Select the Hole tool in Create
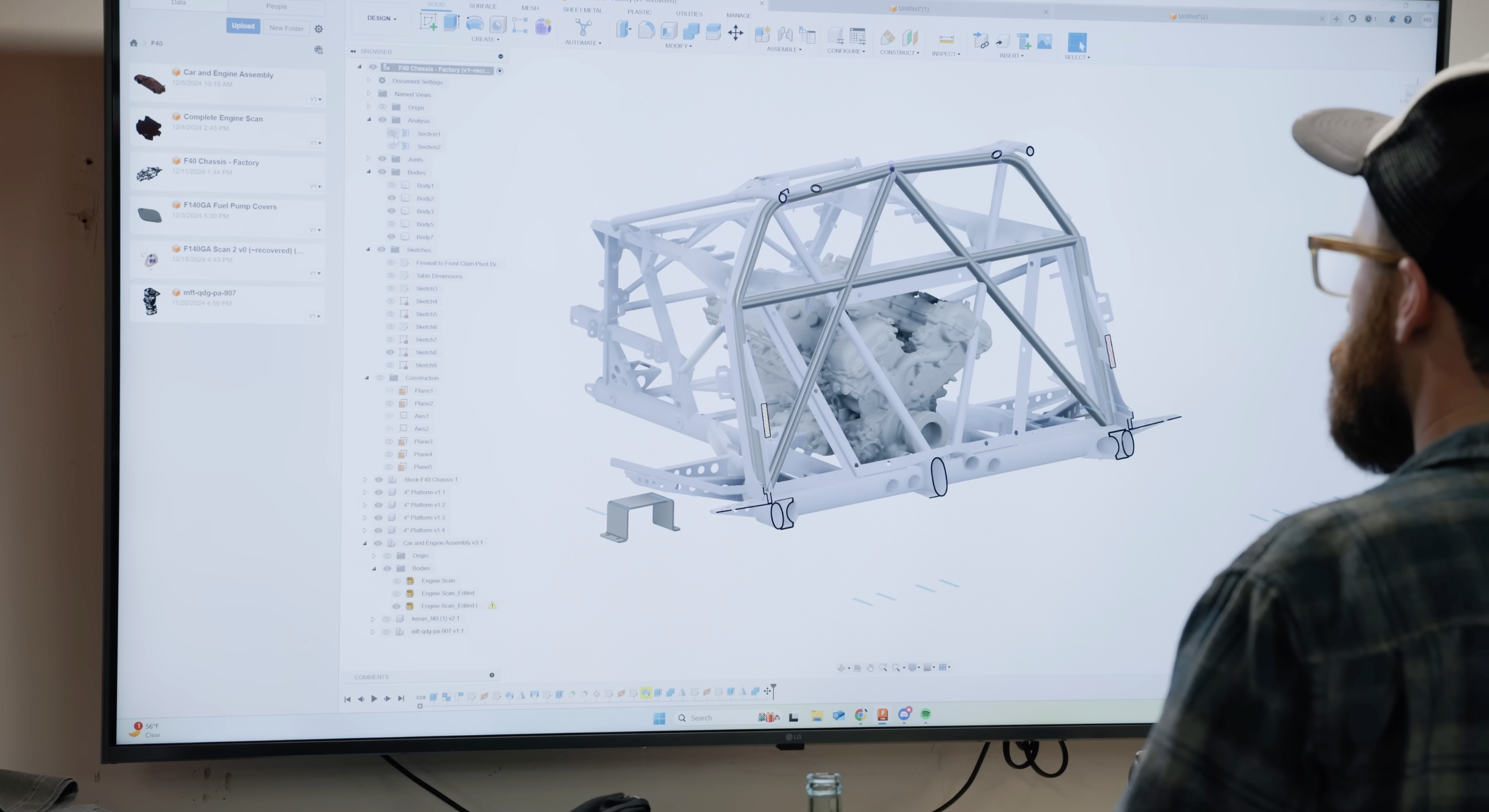 (498, 24)
